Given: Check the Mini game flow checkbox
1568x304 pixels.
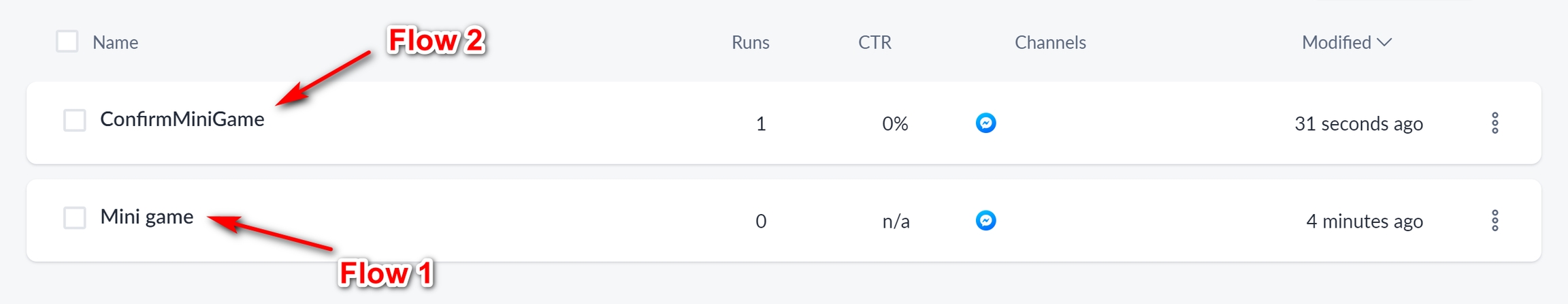Looking at the screenshot, I should (75, 218).
